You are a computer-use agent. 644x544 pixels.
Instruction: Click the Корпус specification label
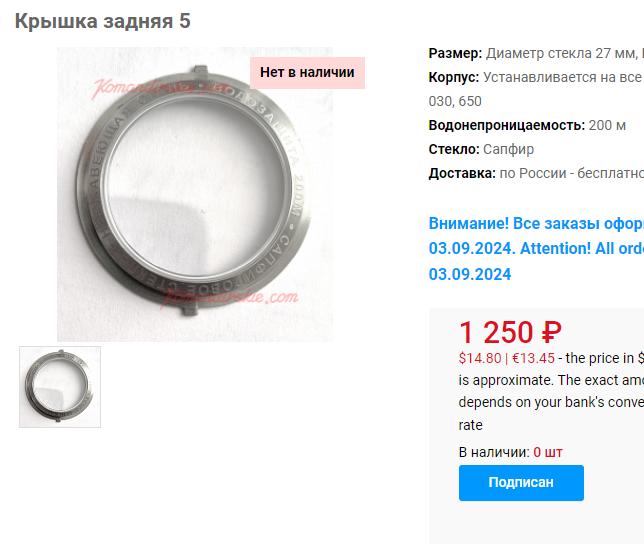point(453,77)
